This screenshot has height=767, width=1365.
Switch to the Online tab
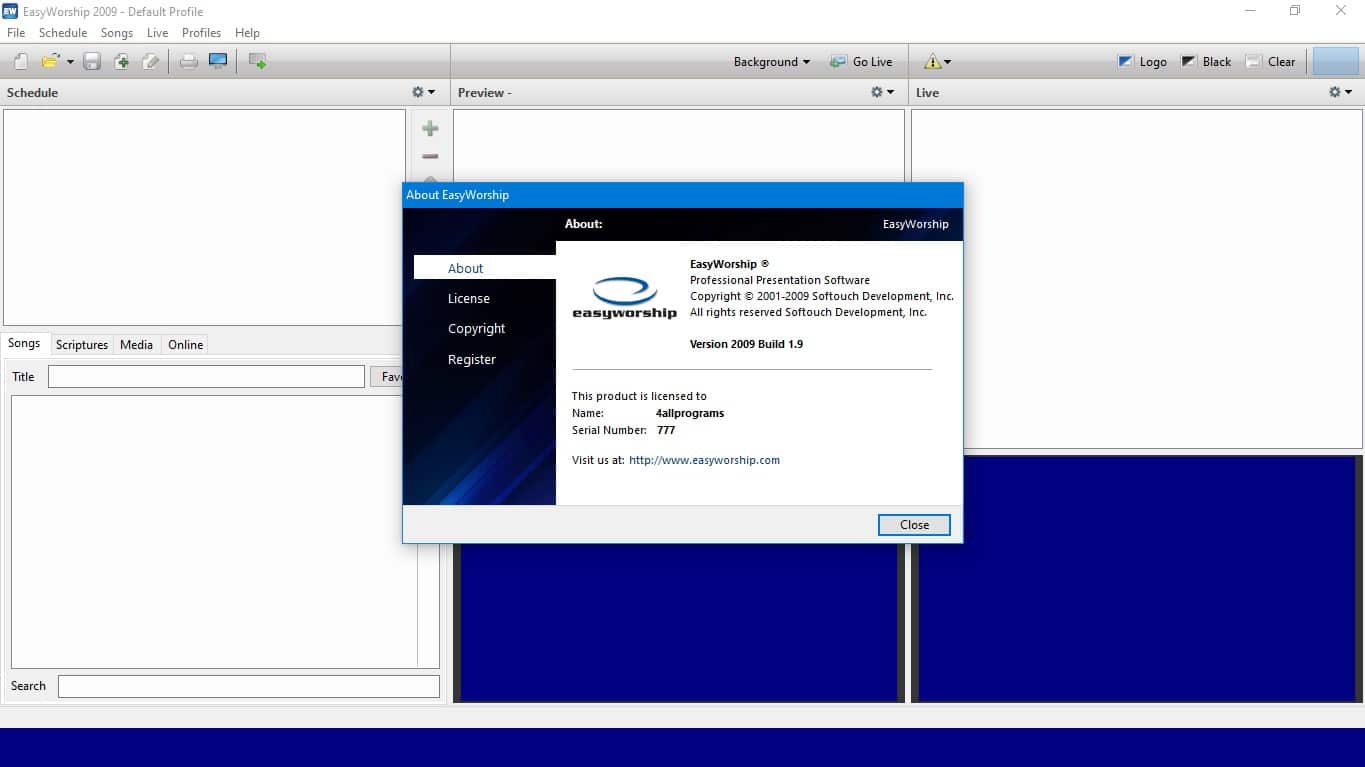[185, 345]
